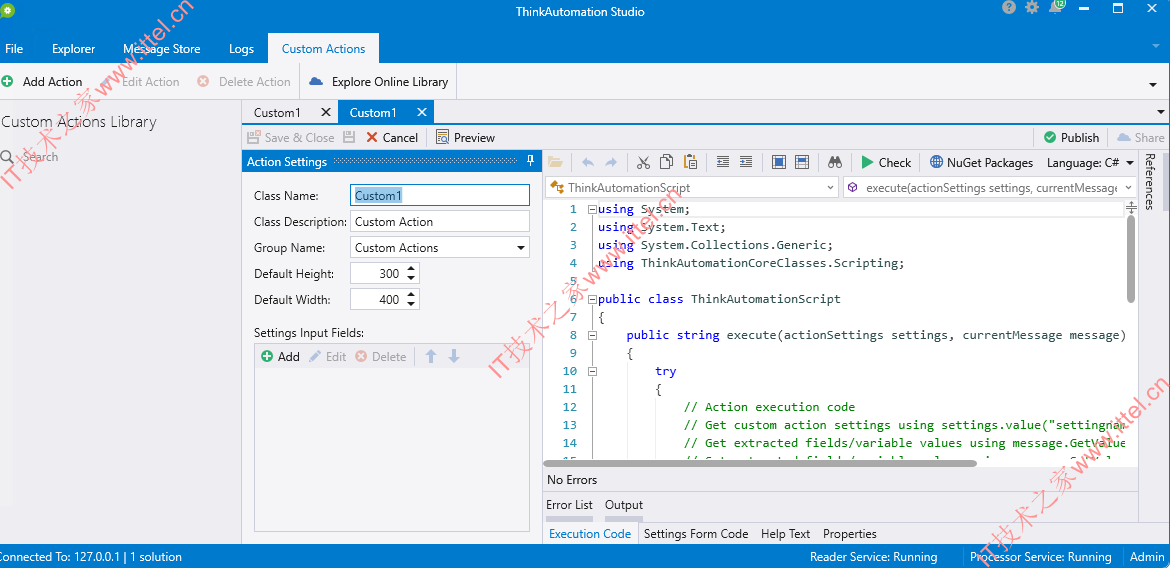This screenshot has height=568, width=1170.
Task: Click the full-screen editor layout icon
Action: pos(778,162)
